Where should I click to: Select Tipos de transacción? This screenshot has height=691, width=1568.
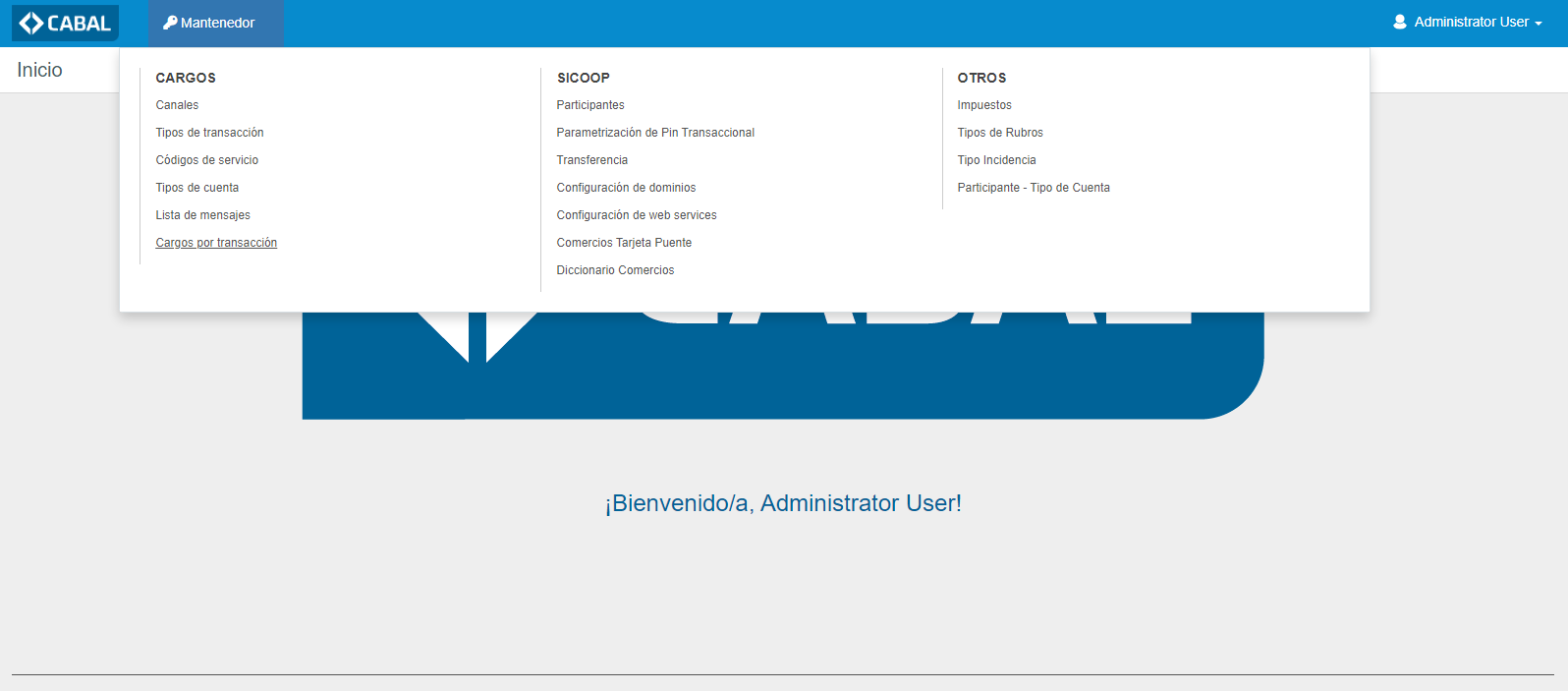209,133
